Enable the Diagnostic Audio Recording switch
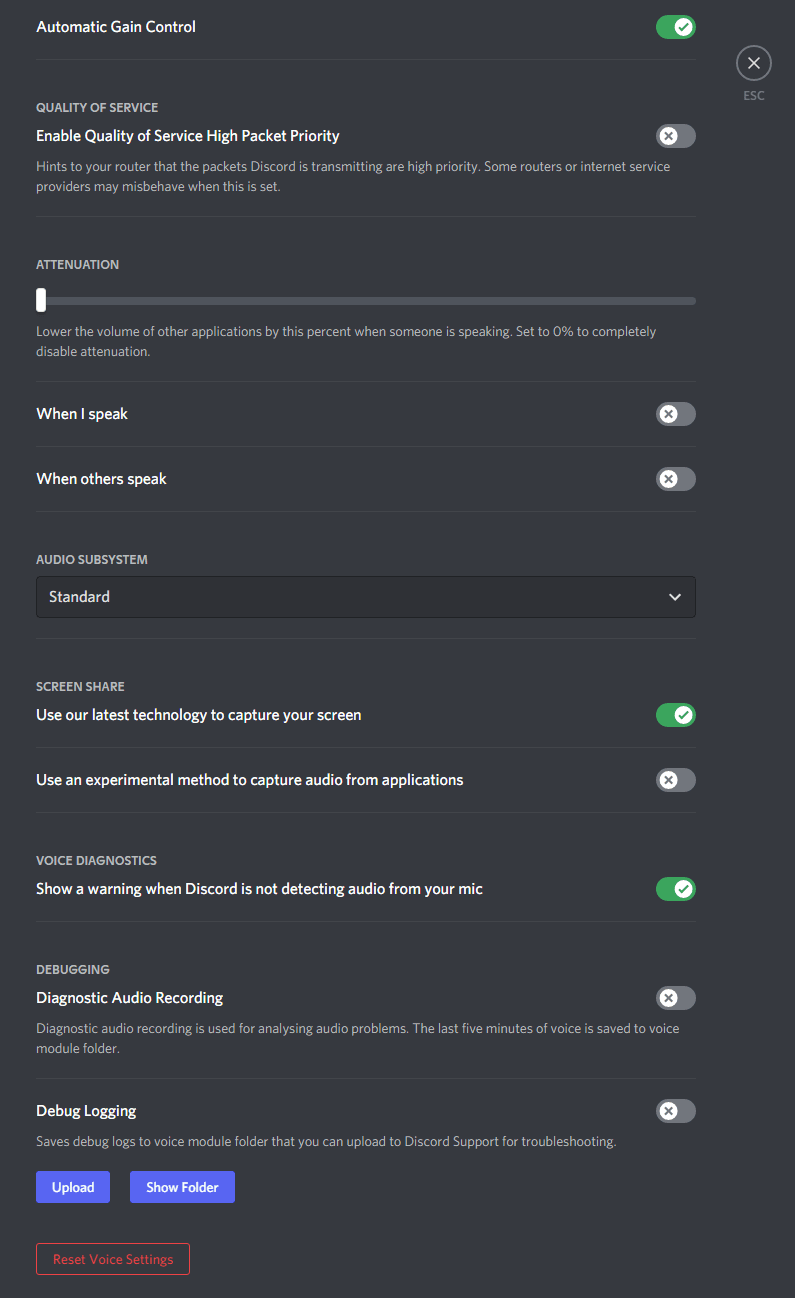The height and width of the screenshot is (1298, 795). (x=675, y=998)
